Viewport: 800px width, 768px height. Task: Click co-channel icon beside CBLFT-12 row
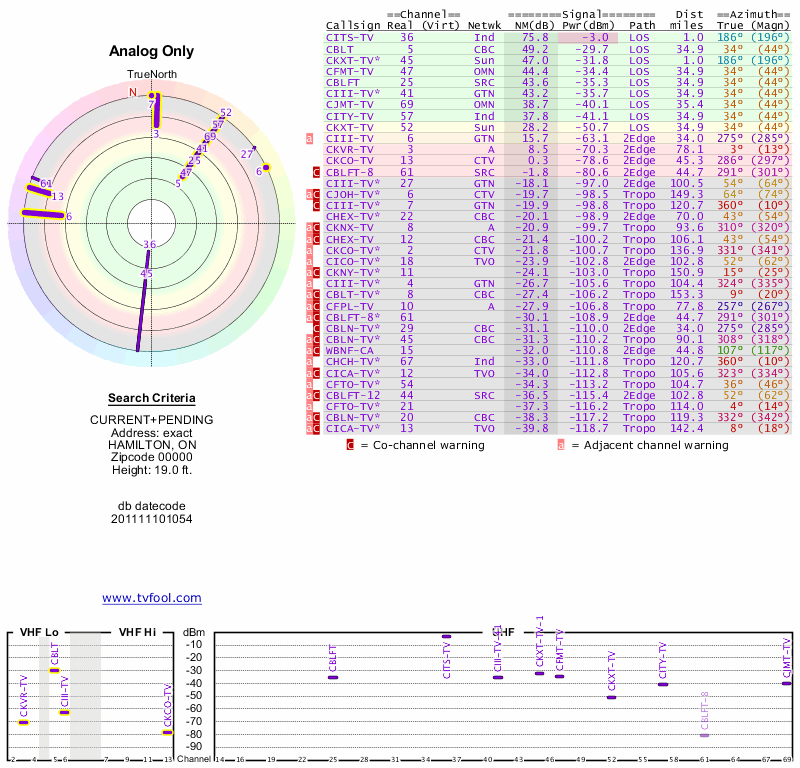(316, 396)
